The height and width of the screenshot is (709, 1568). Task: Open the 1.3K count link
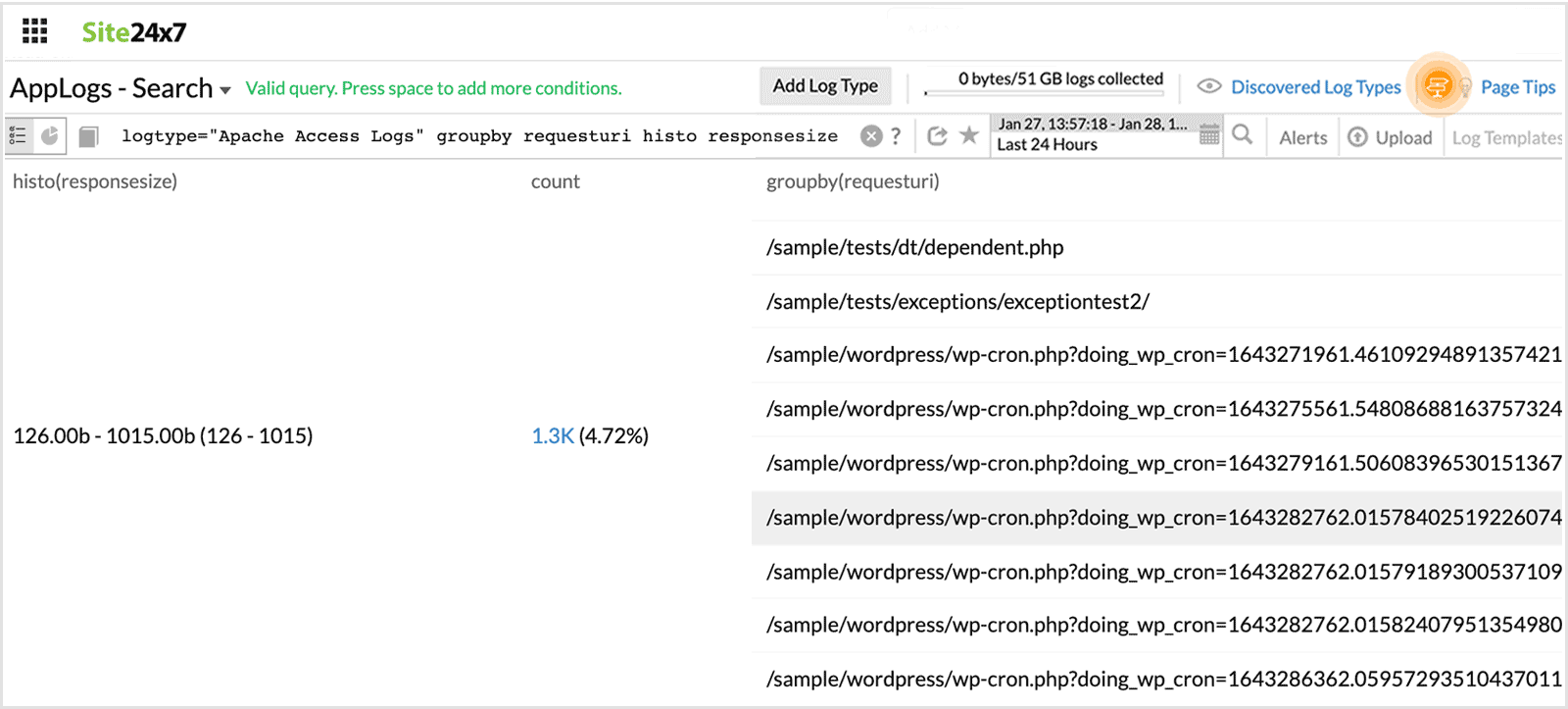click(552, 436)
